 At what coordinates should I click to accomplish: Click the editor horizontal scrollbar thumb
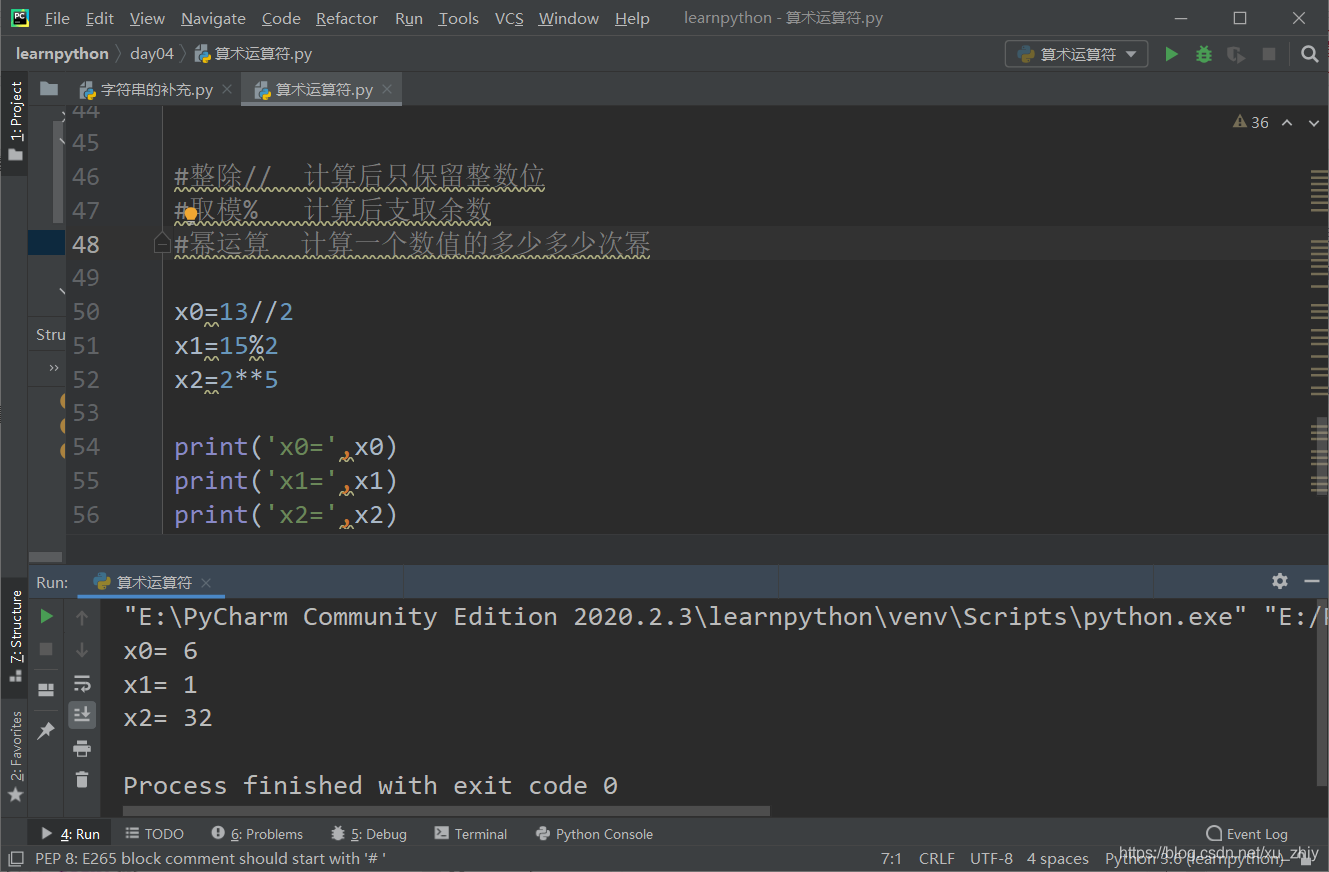(45, 557)
